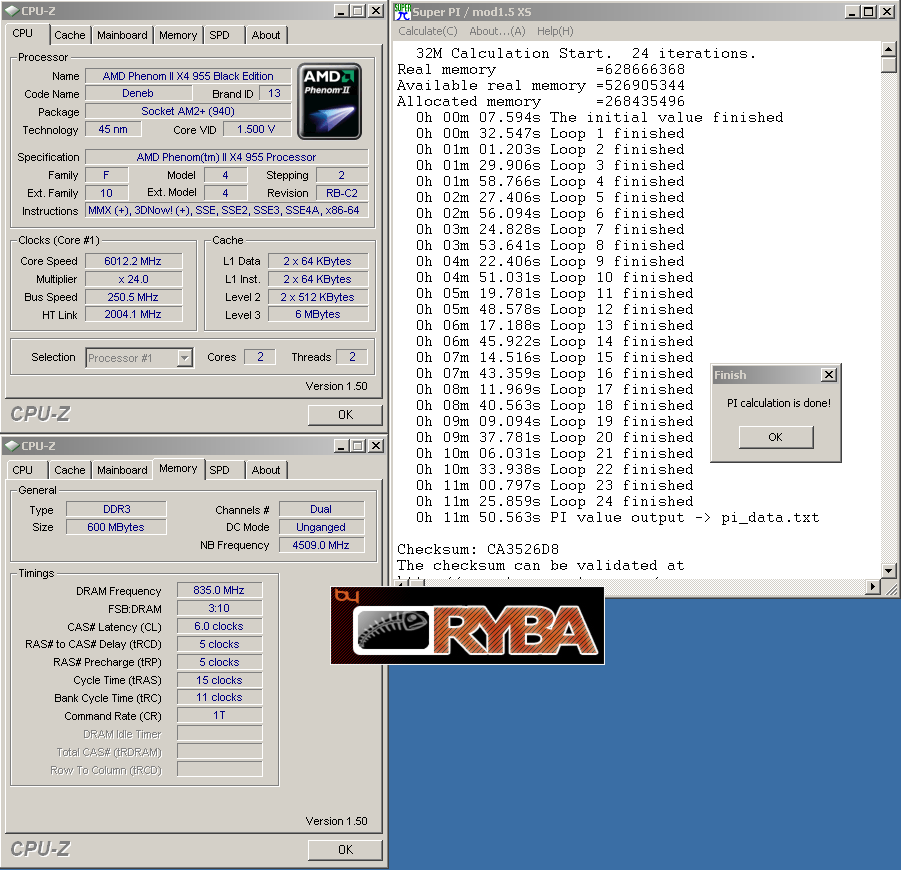
Task: Click the HT Link value '2004.1 MHz'
Action: pos(133,314)
